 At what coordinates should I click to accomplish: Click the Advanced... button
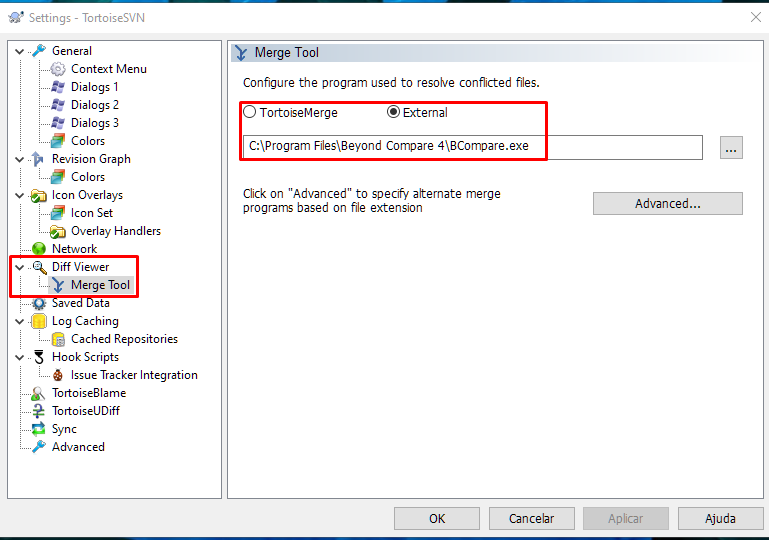coord(667,204)
